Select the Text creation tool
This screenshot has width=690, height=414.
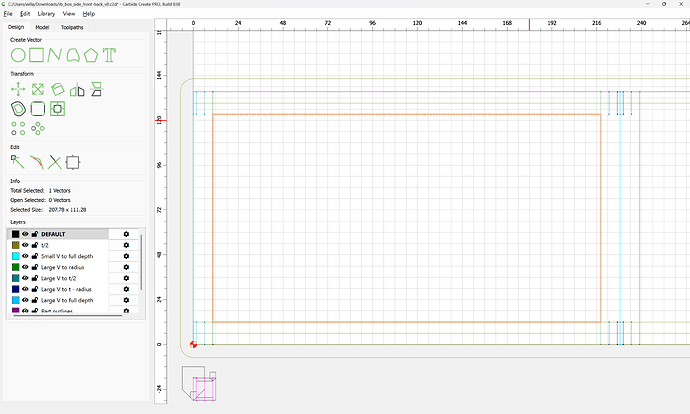[x=107, y=53]
